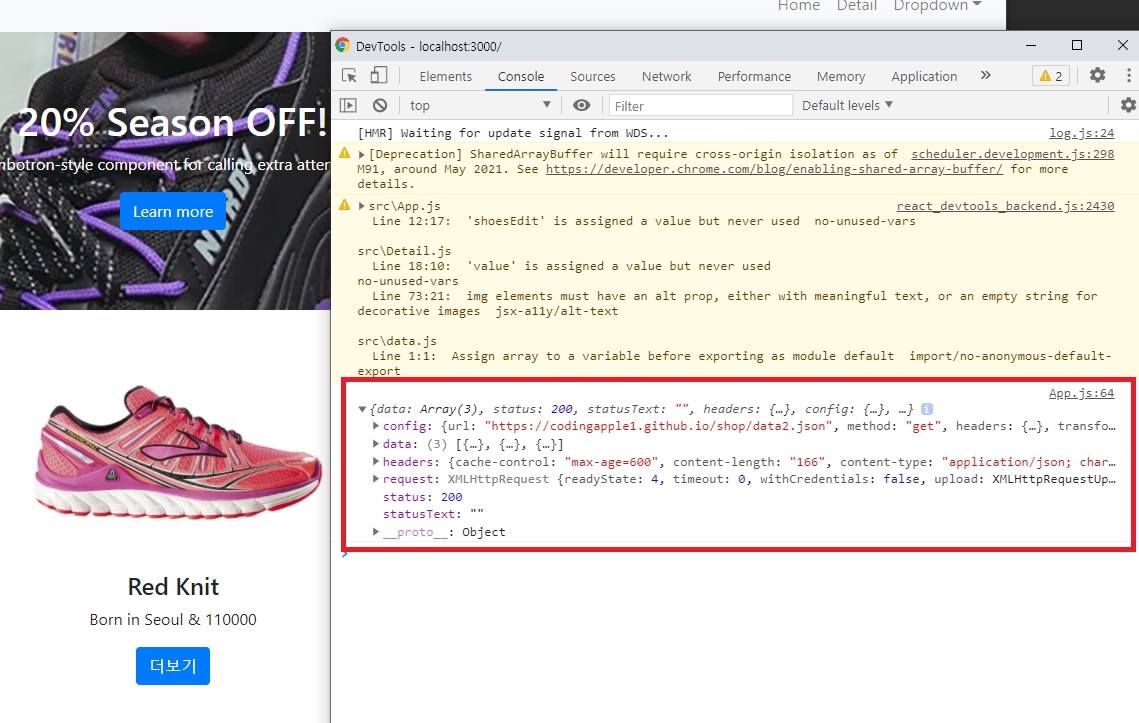Click the Detail link in the page navbar
Viewport: 1139px width, 723px height.
856,6
